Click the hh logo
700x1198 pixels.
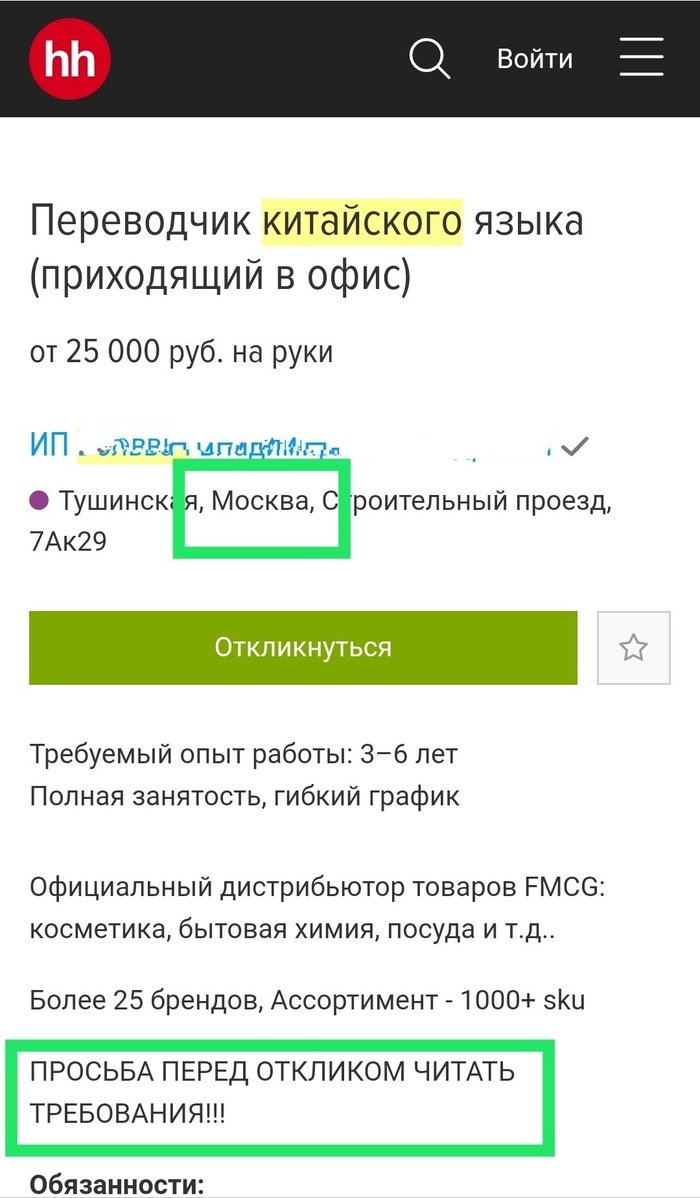(70, 59)
